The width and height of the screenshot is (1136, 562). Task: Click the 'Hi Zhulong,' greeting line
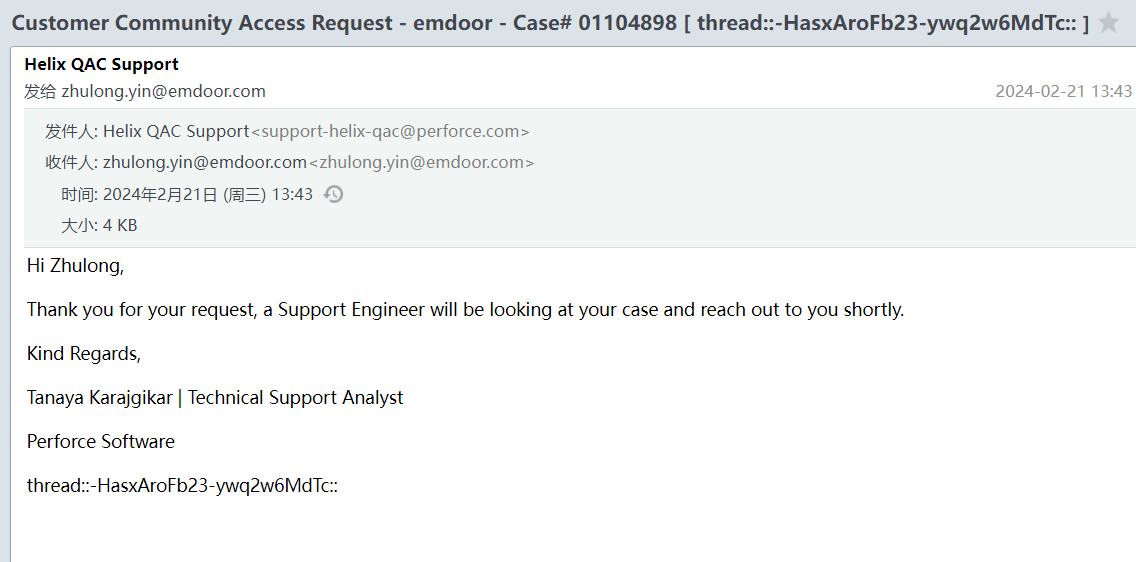(75, 266)
